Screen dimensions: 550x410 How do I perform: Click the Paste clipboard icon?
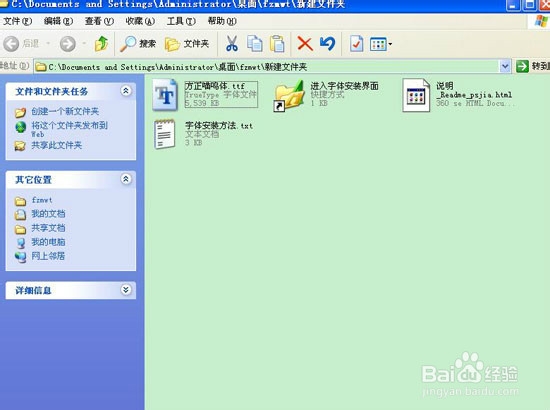click(277, 44)
